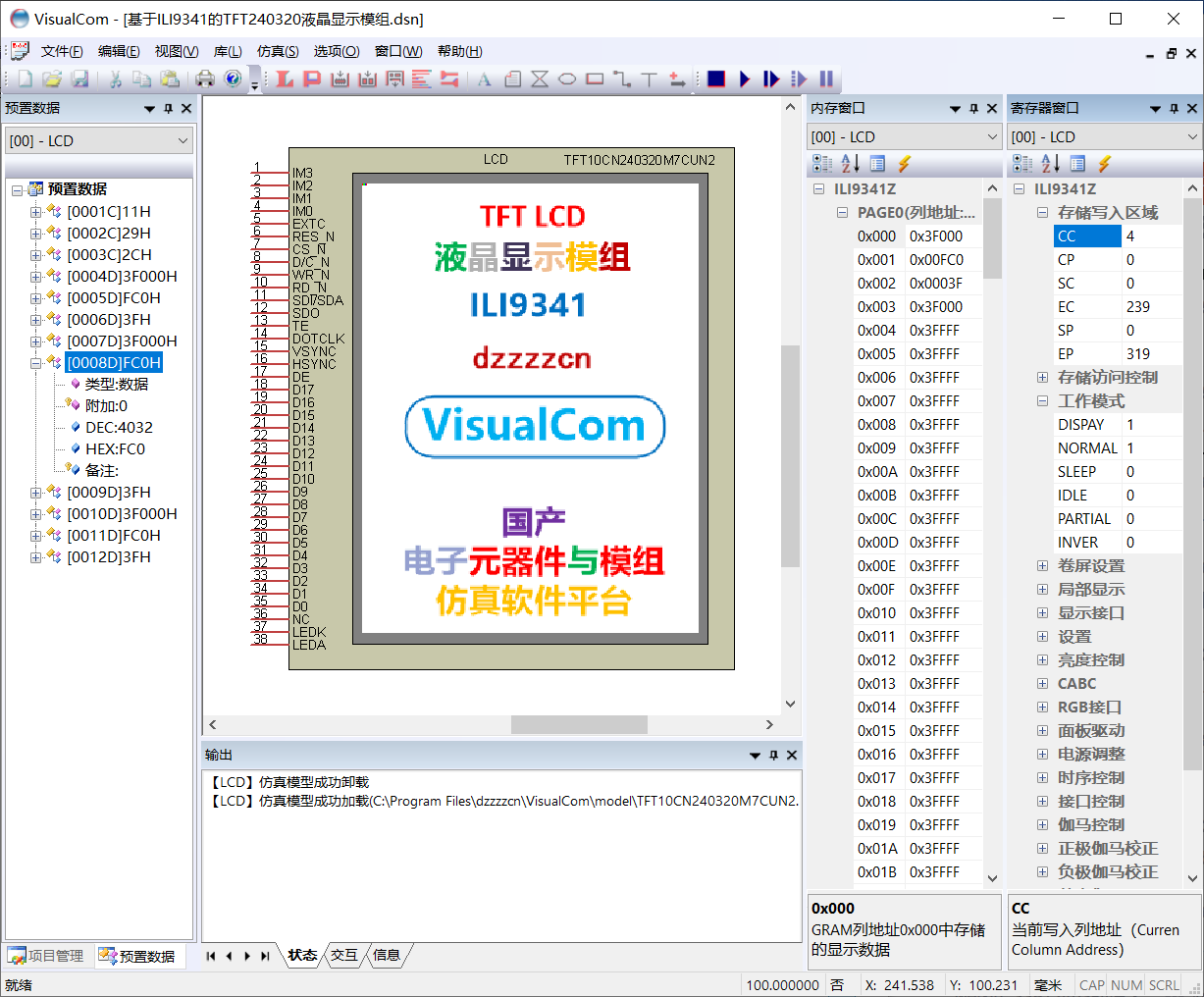This screenshot has height=997, width=1204.
Task: Switch to the 交互 output tab
Action: click(x=344, y=955)
